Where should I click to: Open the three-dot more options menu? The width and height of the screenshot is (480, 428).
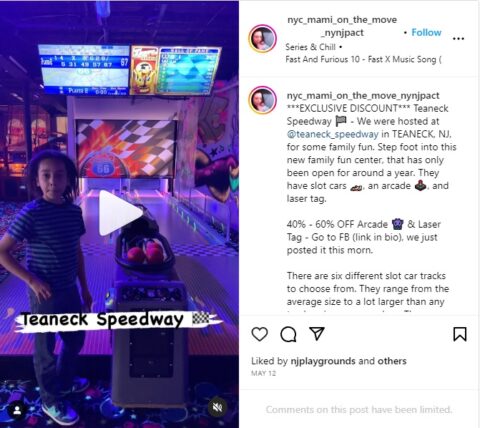(x=458, y=39)
